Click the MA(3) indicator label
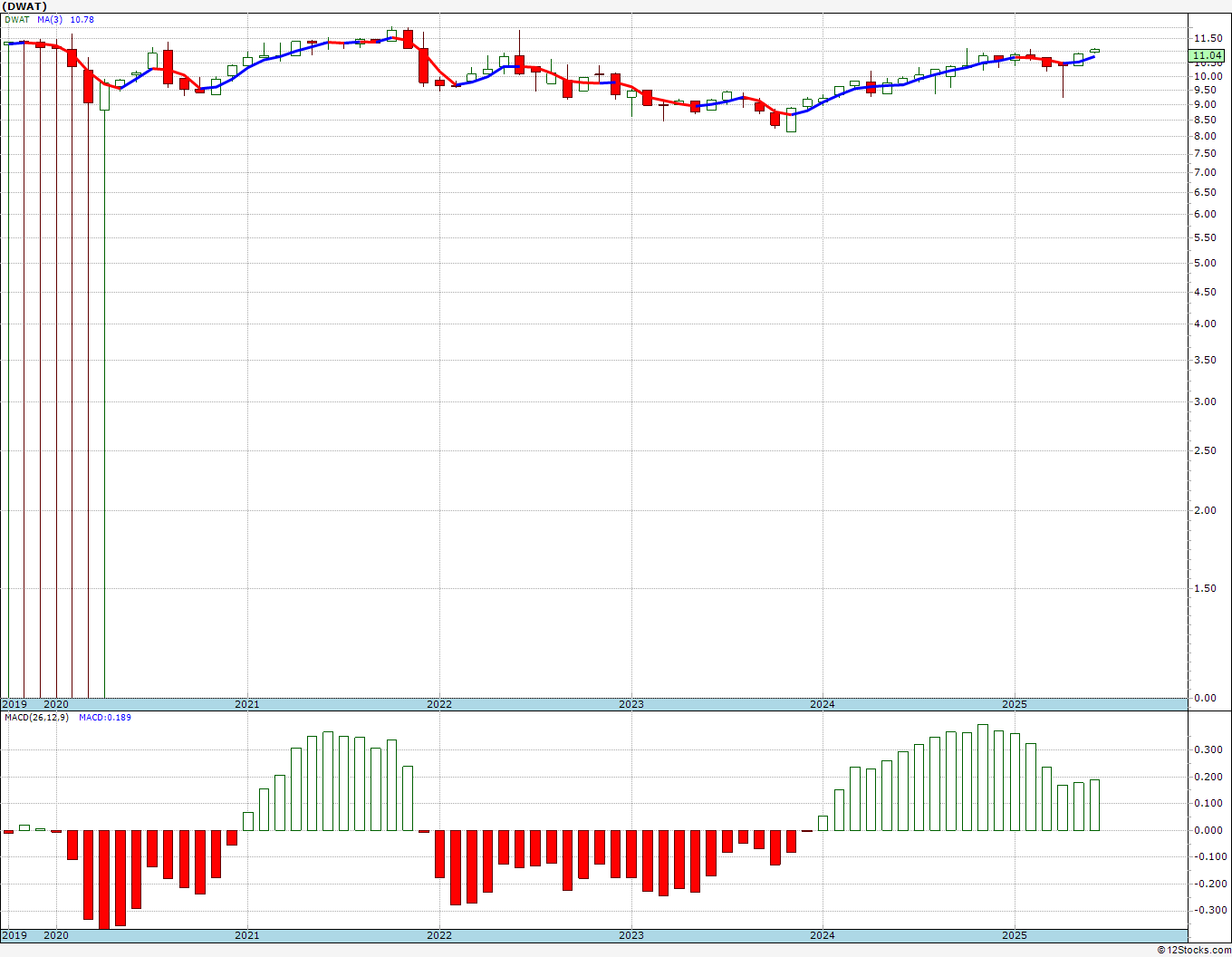Screen dimensions: 1232x957 click(x=51, y=20)
